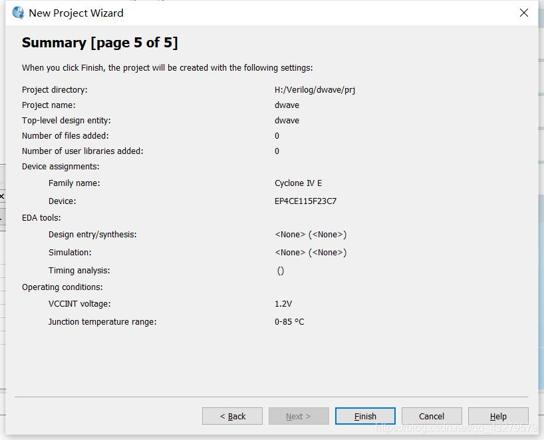
Task: Click the top-level design entity value dwave
Action: [287, 120]
